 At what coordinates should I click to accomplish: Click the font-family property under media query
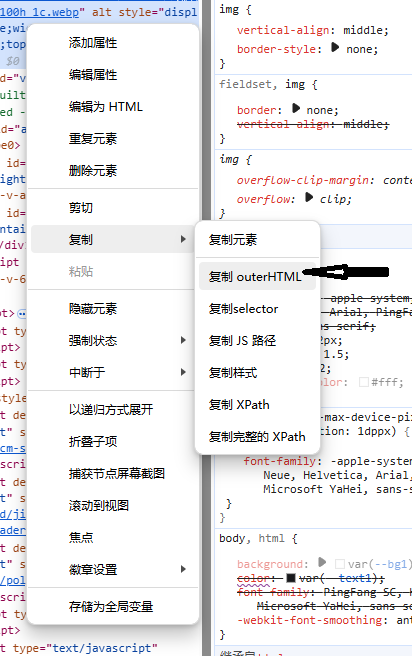pos(280,461)
